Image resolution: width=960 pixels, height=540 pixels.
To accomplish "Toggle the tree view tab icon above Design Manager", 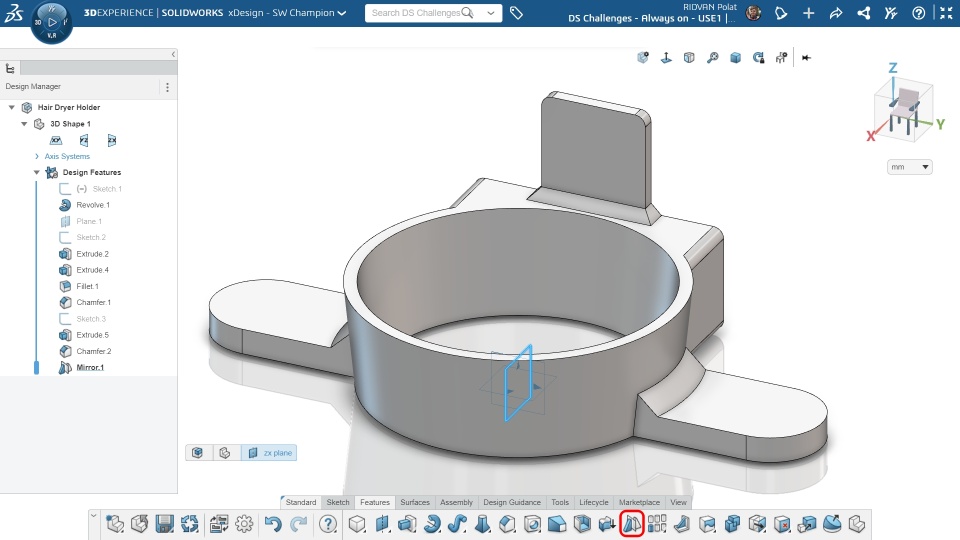I will pyautogui.click(x=10, y=68).
